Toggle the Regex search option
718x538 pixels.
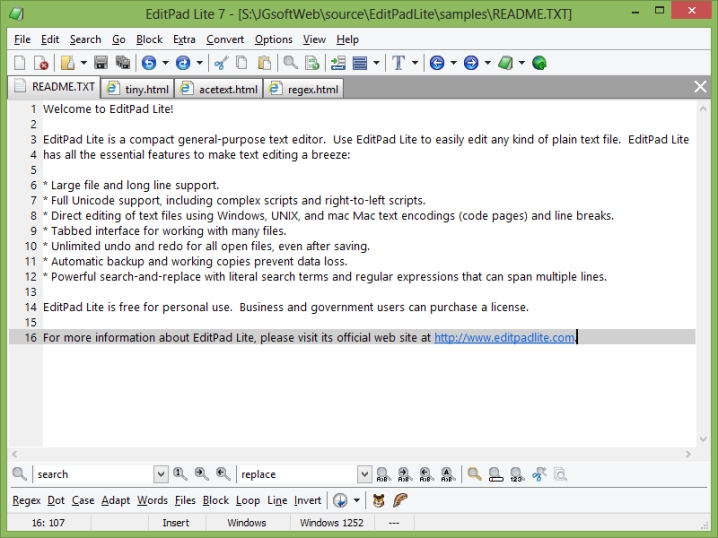(26, 500)
